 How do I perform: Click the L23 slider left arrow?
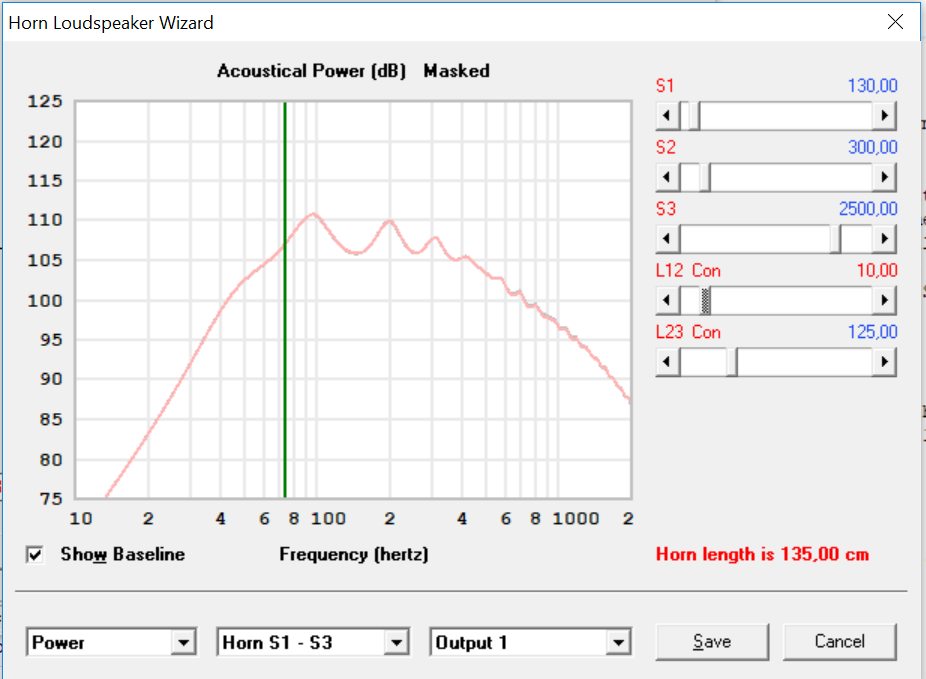(x=667, y=361)
